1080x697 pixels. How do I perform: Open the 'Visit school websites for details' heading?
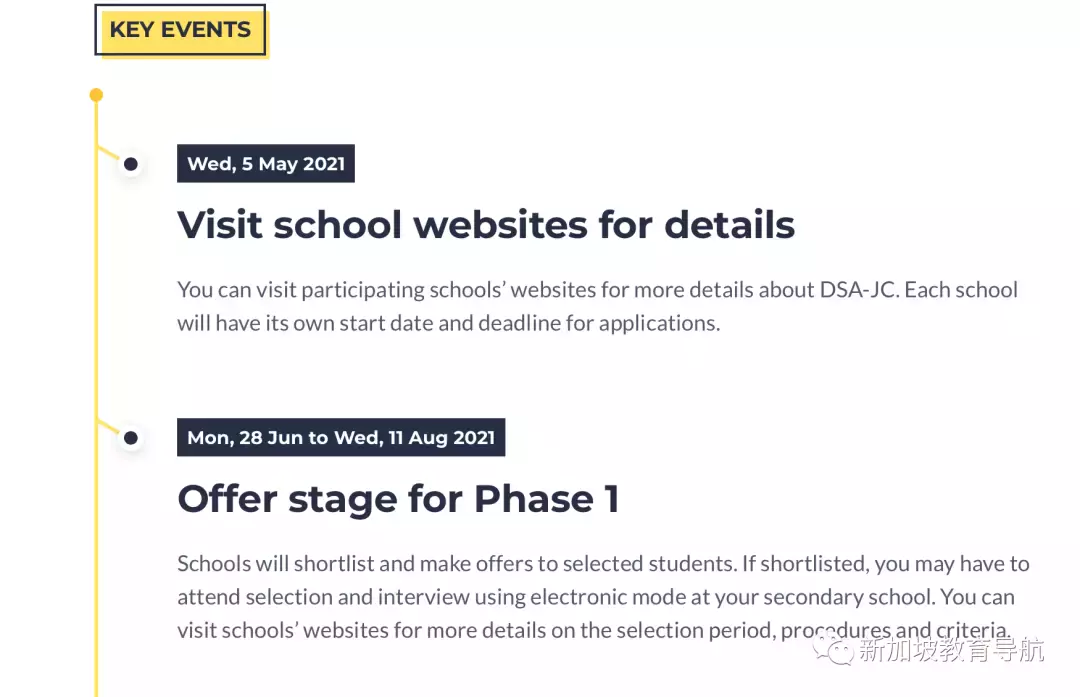click(486, 225)
